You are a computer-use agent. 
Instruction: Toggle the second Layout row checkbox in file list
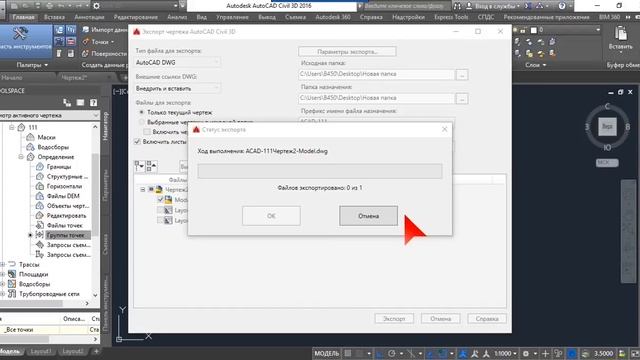tap(160, 220)
